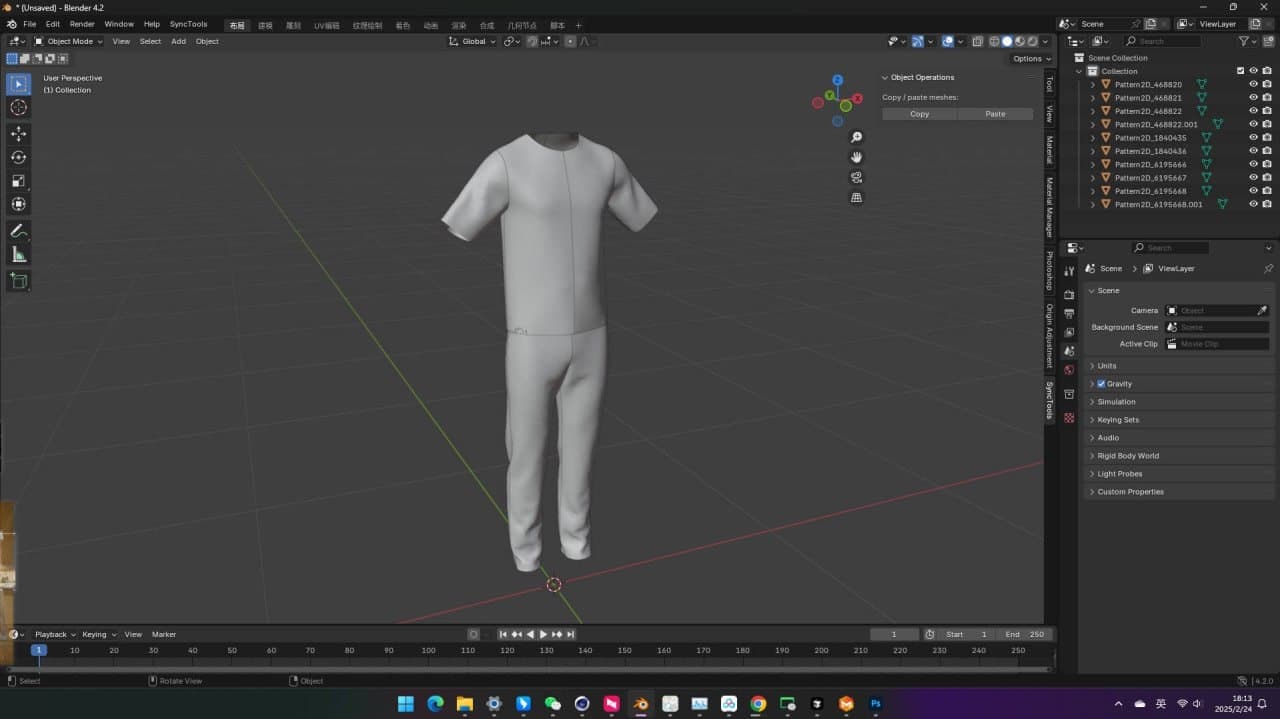The width and height of the screenshot is (1280, 719).
Task: Hide the Collection with eye icon
Action: click(1253, 71)
